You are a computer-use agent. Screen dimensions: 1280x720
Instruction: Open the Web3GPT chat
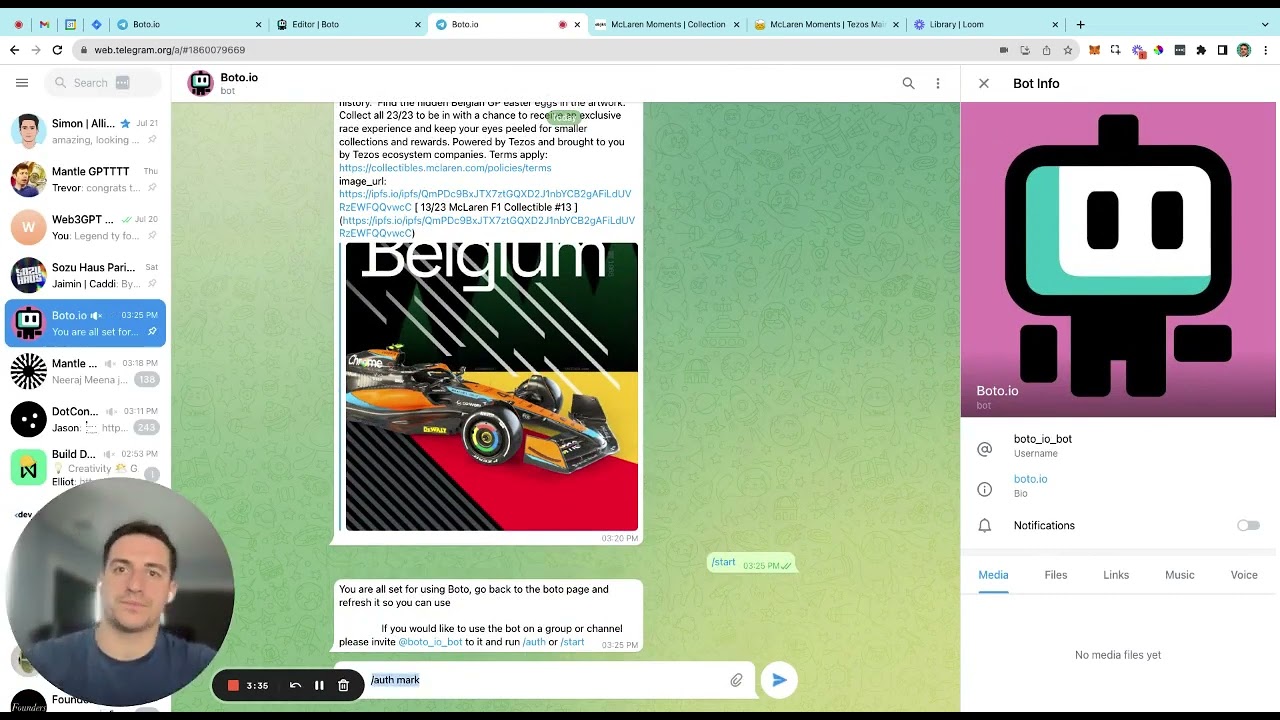click(x=85, y=227)
